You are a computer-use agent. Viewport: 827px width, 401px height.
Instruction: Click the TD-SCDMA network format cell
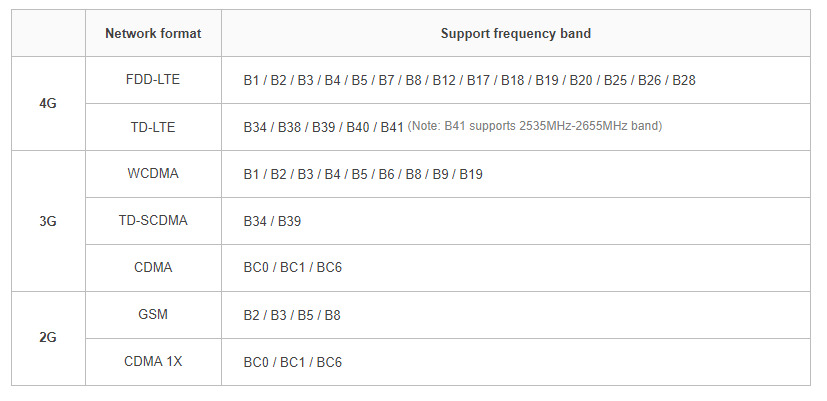pyautogui.click(x=153, y=221)
